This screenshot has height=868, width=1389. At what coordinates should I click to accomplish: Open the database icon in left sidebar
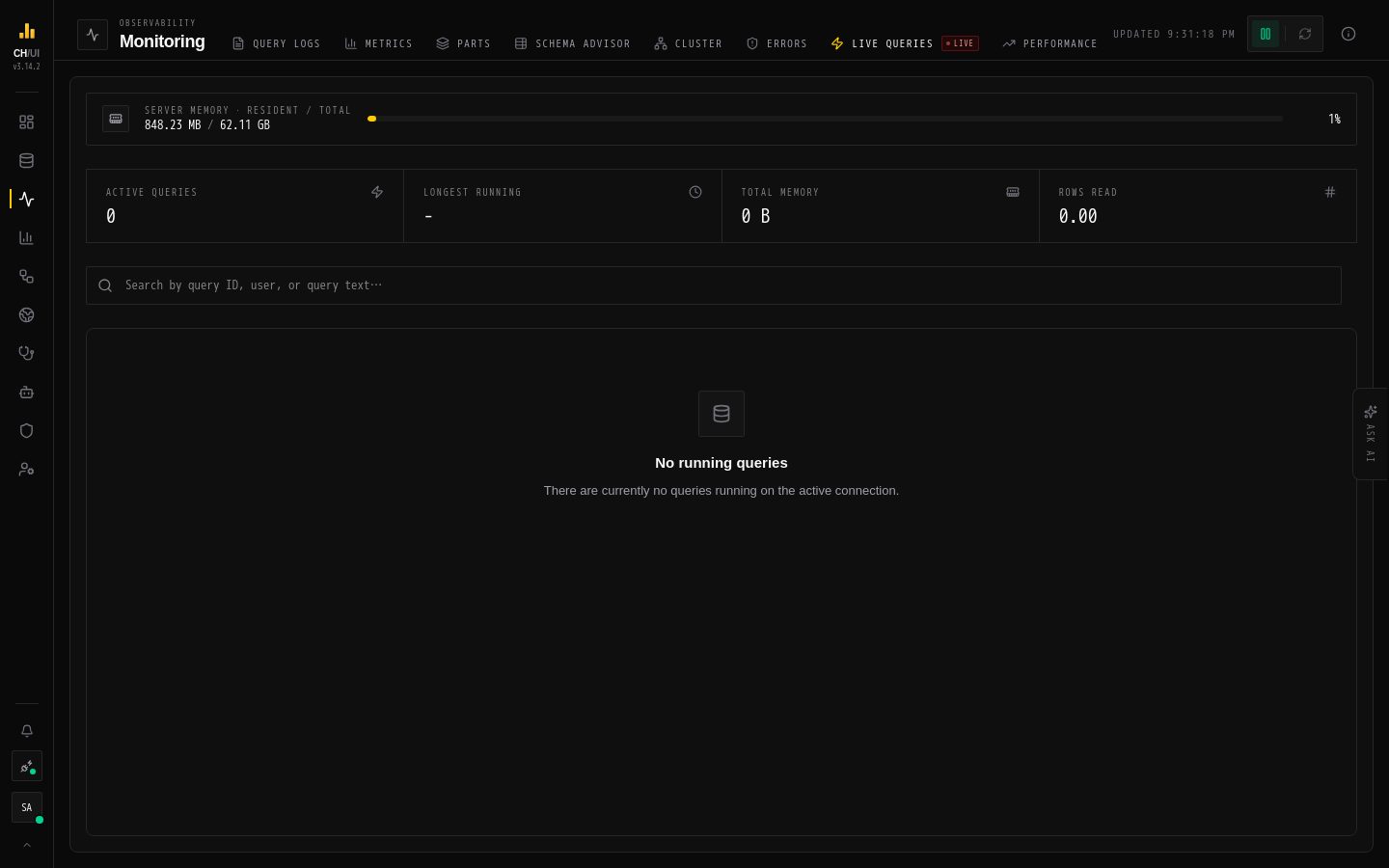(26, 161)
